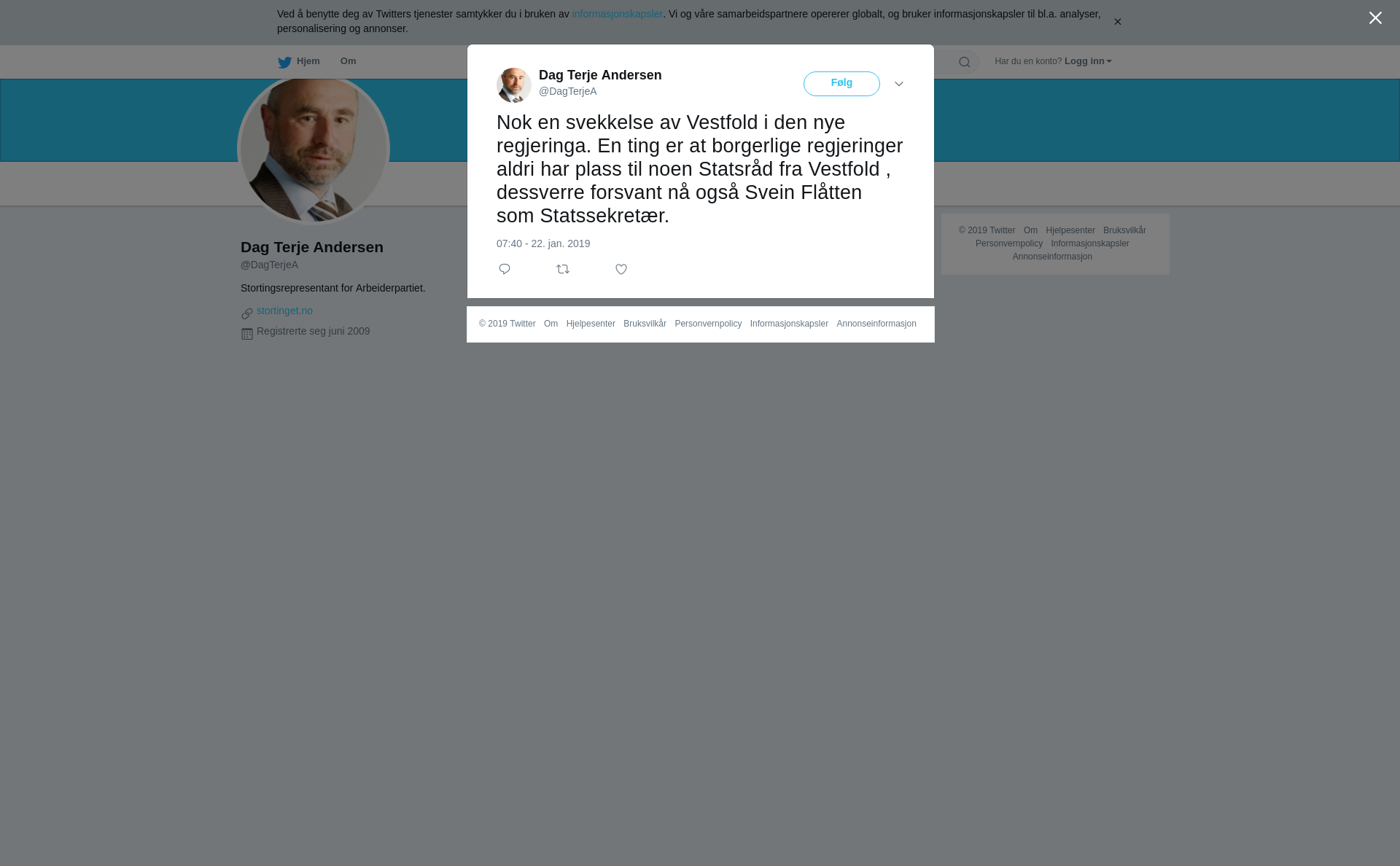Open the large profile photo
The image size is (1400, 866).
(x=314, y=149)
